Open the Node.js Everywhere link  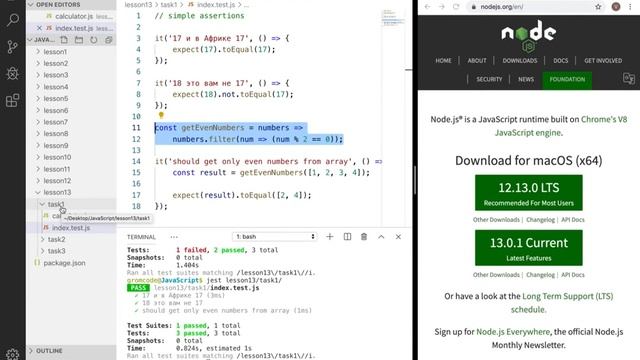point(513,332)
